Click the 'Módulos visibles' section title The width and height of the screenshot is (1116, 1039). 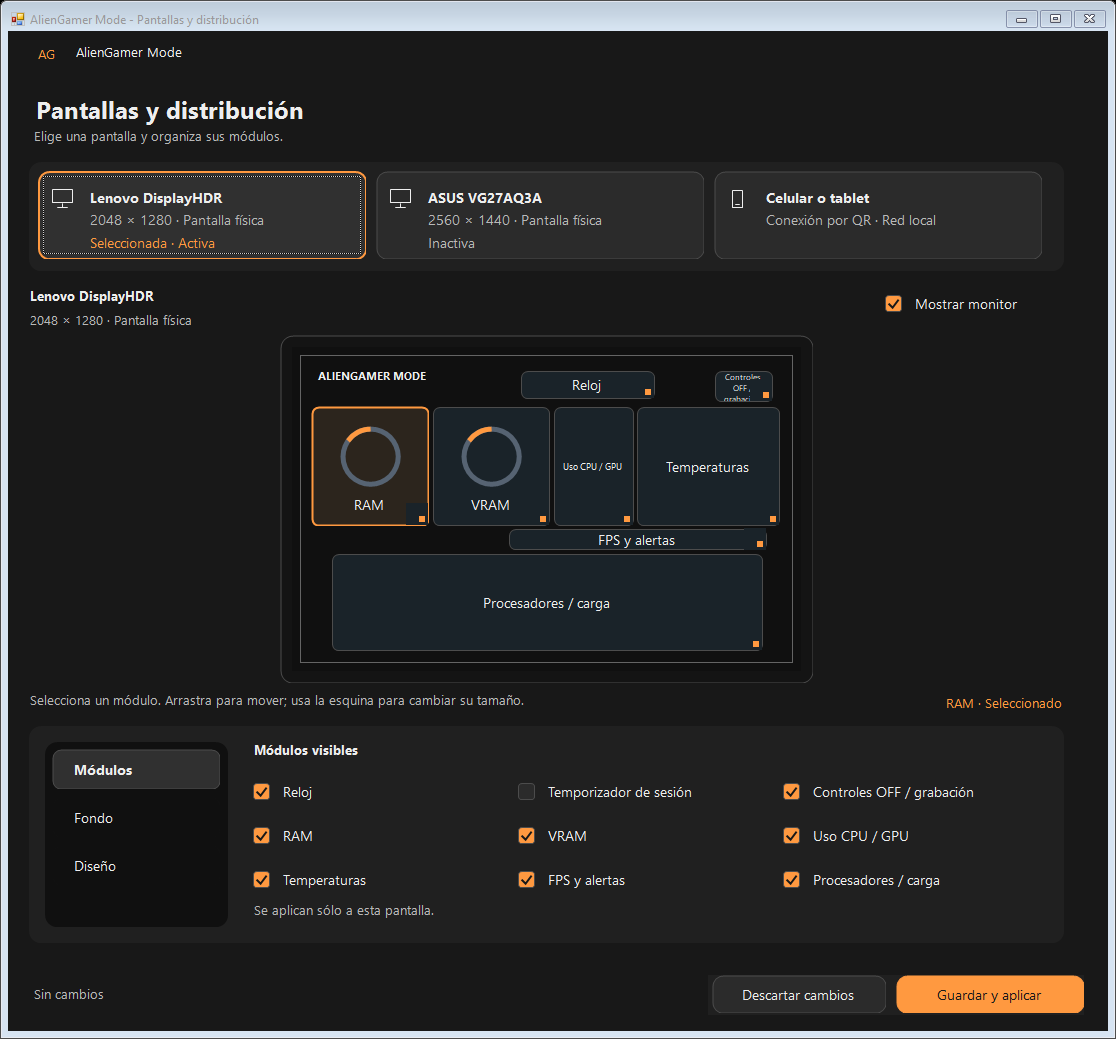[306, 750]
